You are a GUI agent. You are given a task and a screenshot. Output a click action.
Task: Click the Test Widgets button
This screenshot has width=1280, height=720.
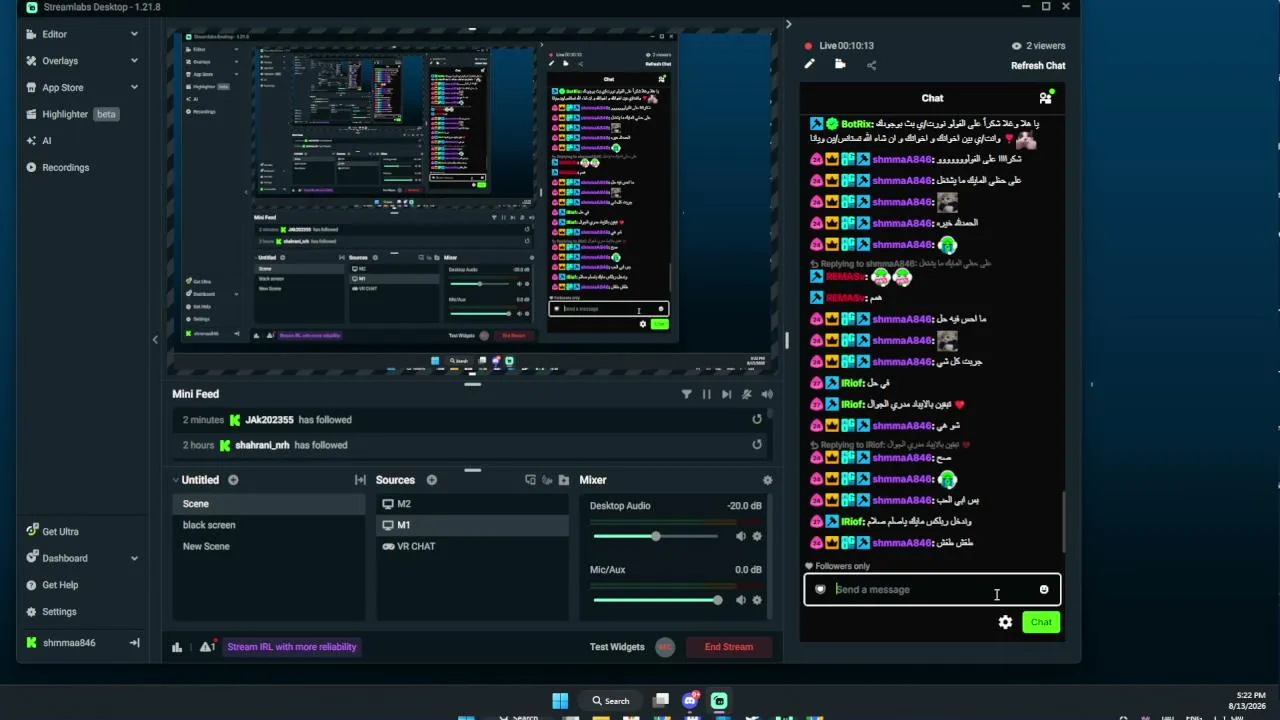[617, 647]
